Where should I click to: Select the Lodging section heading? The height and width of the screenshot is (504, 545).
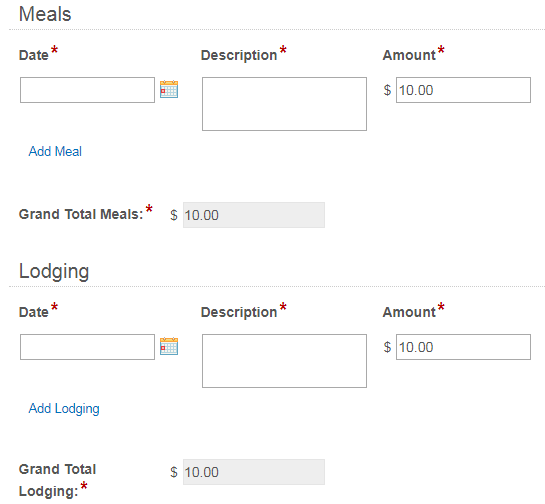click(54, 271)
